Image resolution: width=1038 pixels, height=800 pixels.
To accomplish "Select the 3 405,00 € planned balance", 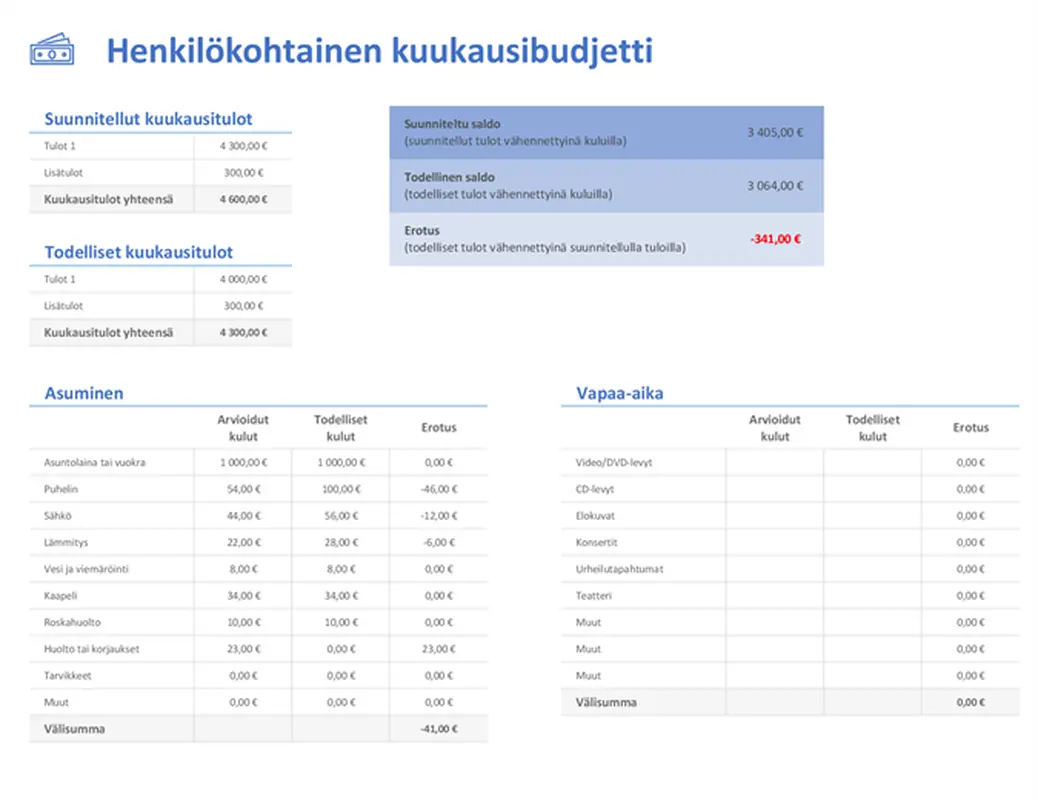I will tap(775, 132).
